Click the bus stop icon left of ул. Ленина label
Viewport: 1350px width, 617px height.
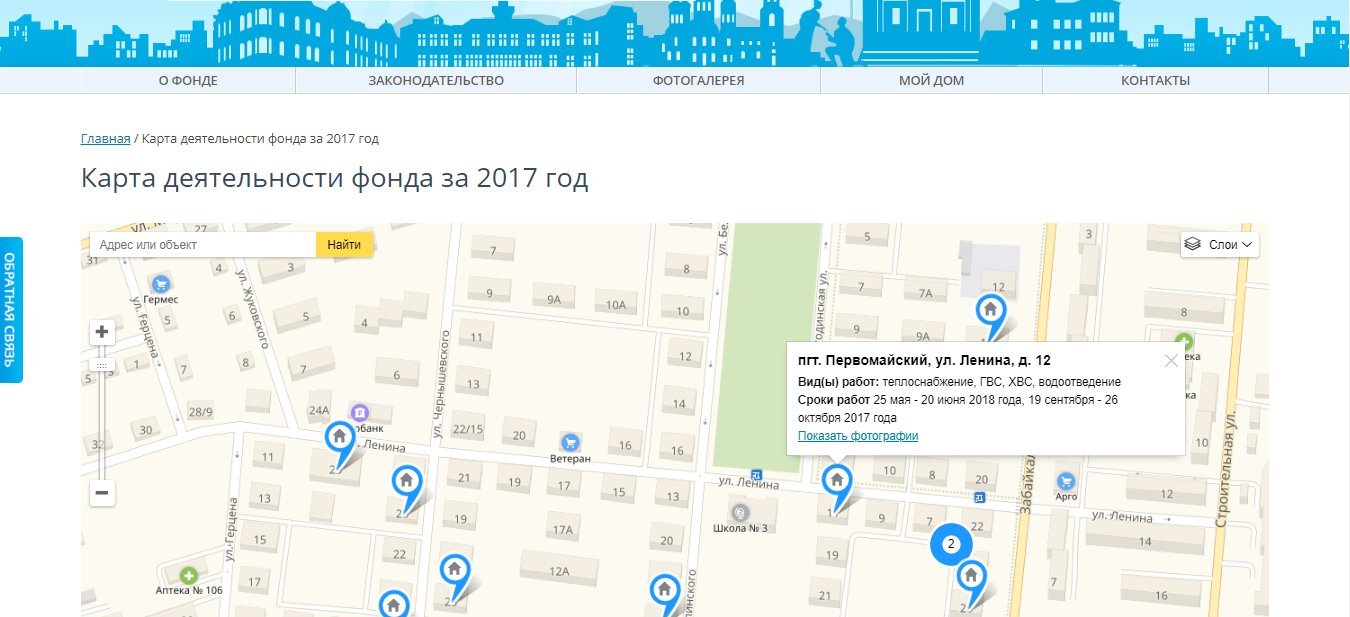tap(757, 475)
